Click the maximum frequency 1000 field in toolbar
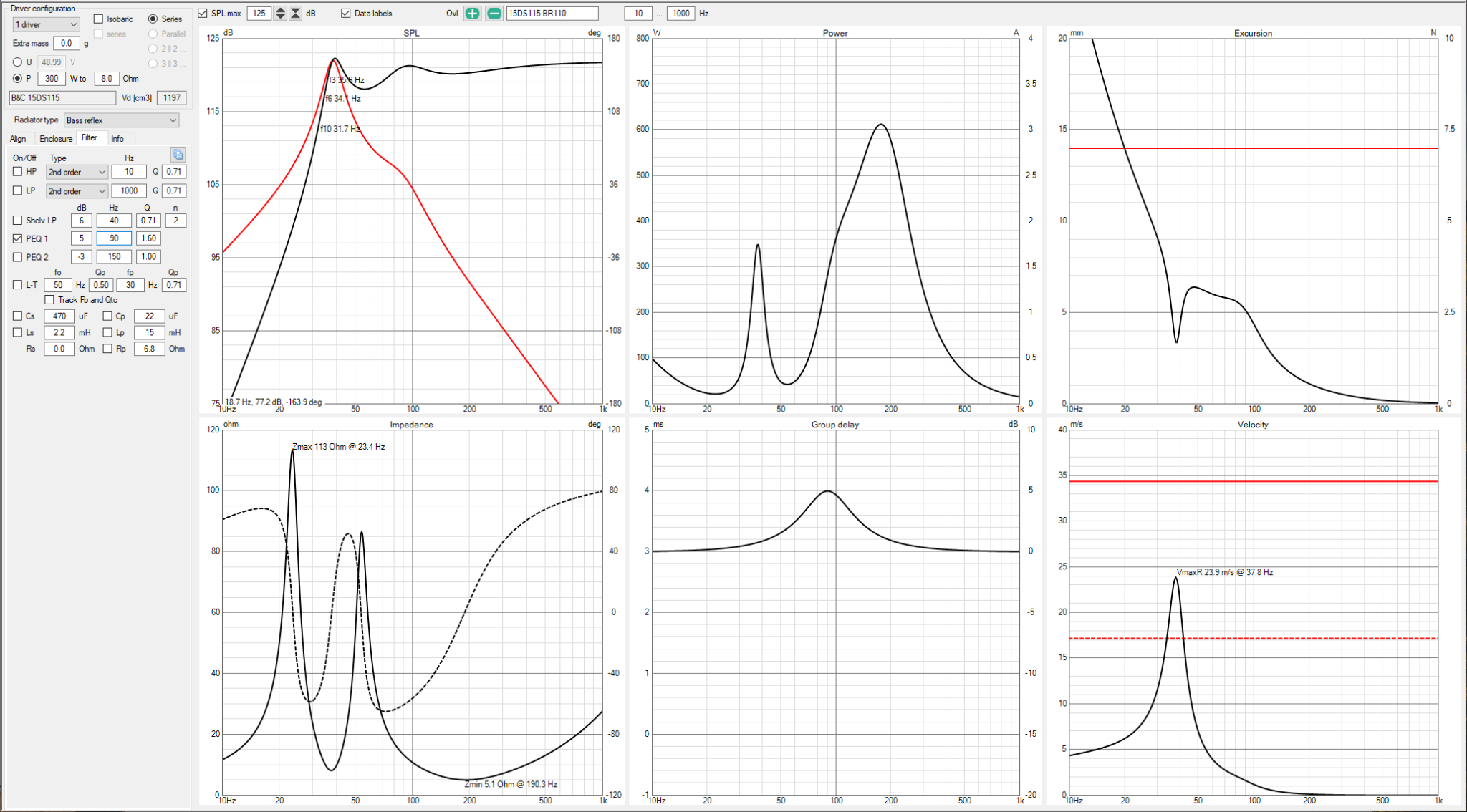Screen dimensions: 1467x812 681,13
